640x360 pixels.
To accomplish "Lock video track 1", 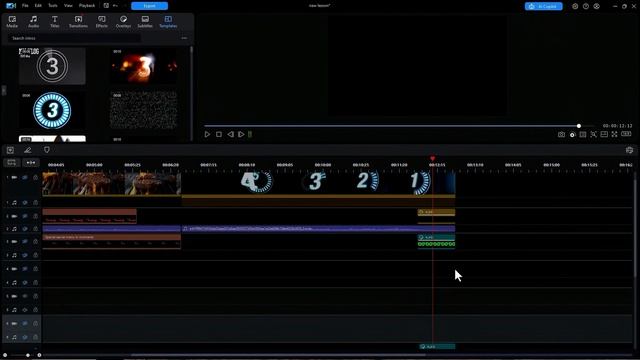I will [x=36, y=178].
